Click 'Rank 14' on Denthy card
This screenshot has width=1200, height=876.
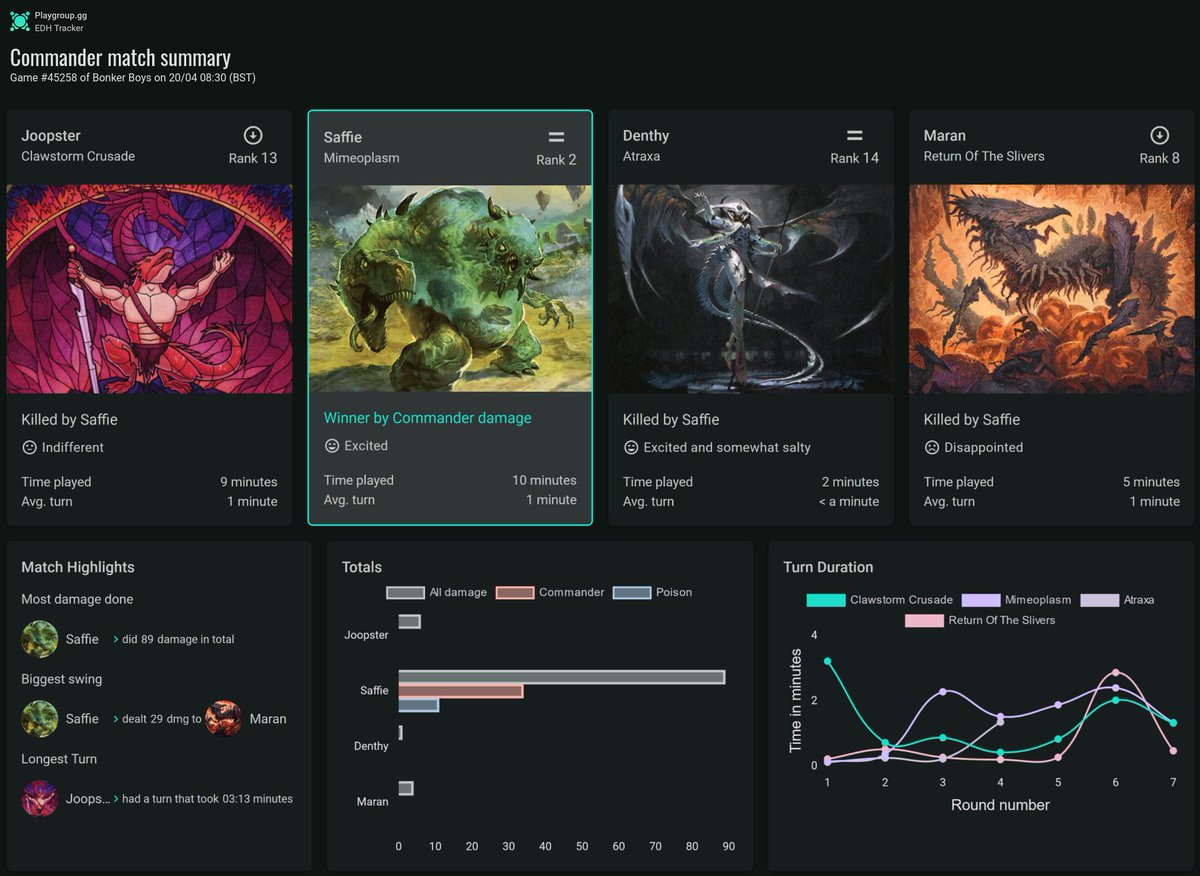(x=854, y=158)
